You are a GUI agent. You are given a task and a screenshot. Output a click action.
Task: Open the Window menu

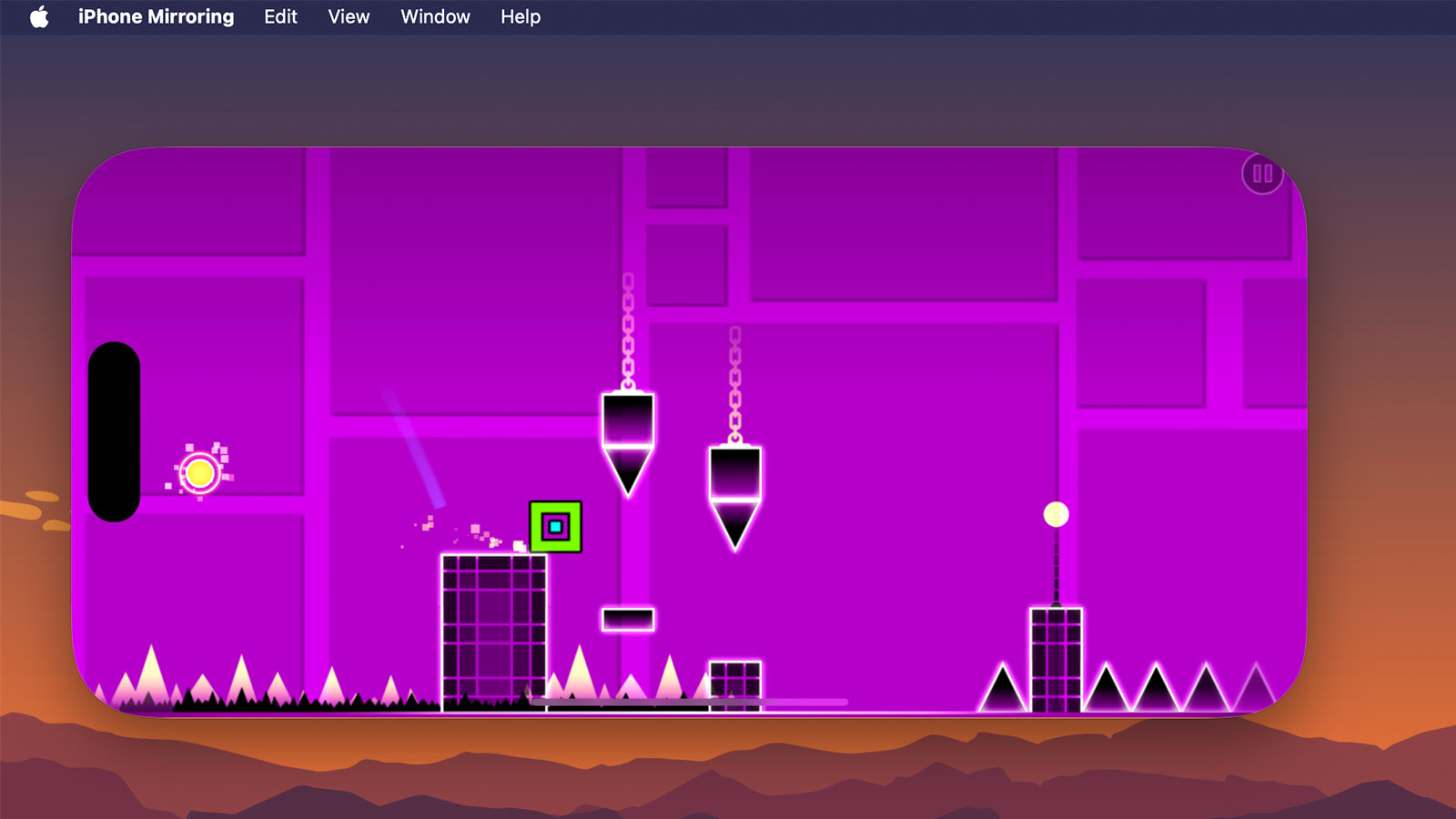tap(435, 16)
